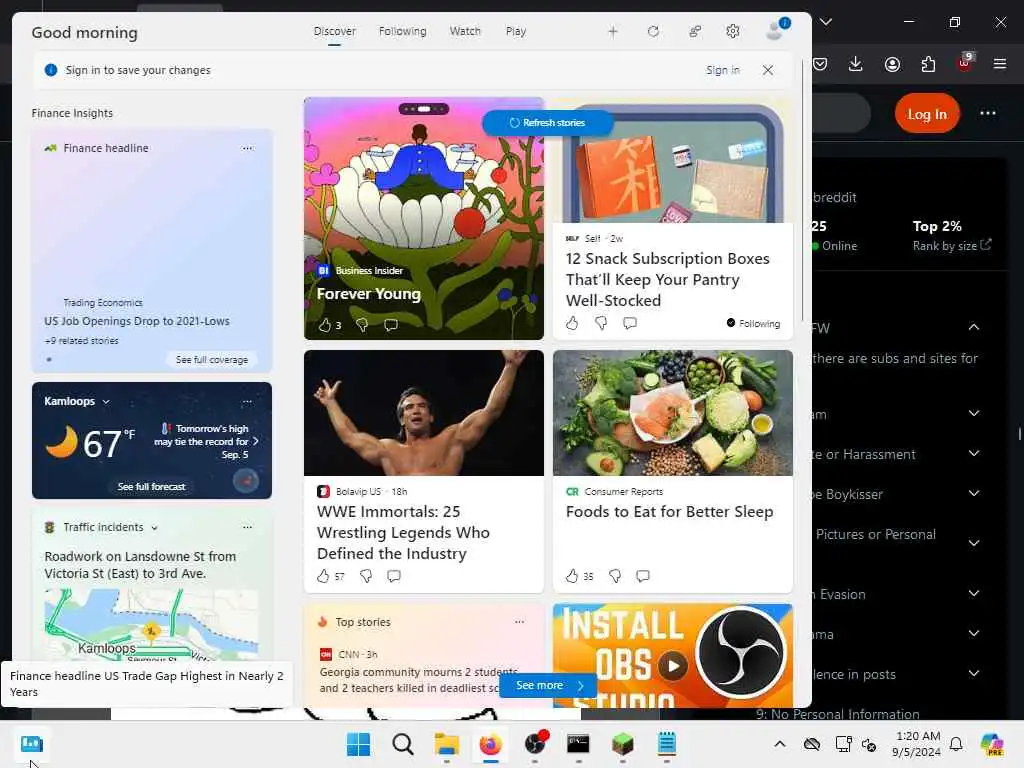Like the Foods to Eat for Better Sleep article
Viewport: 1024px width, 768px height.
(572, 576)
